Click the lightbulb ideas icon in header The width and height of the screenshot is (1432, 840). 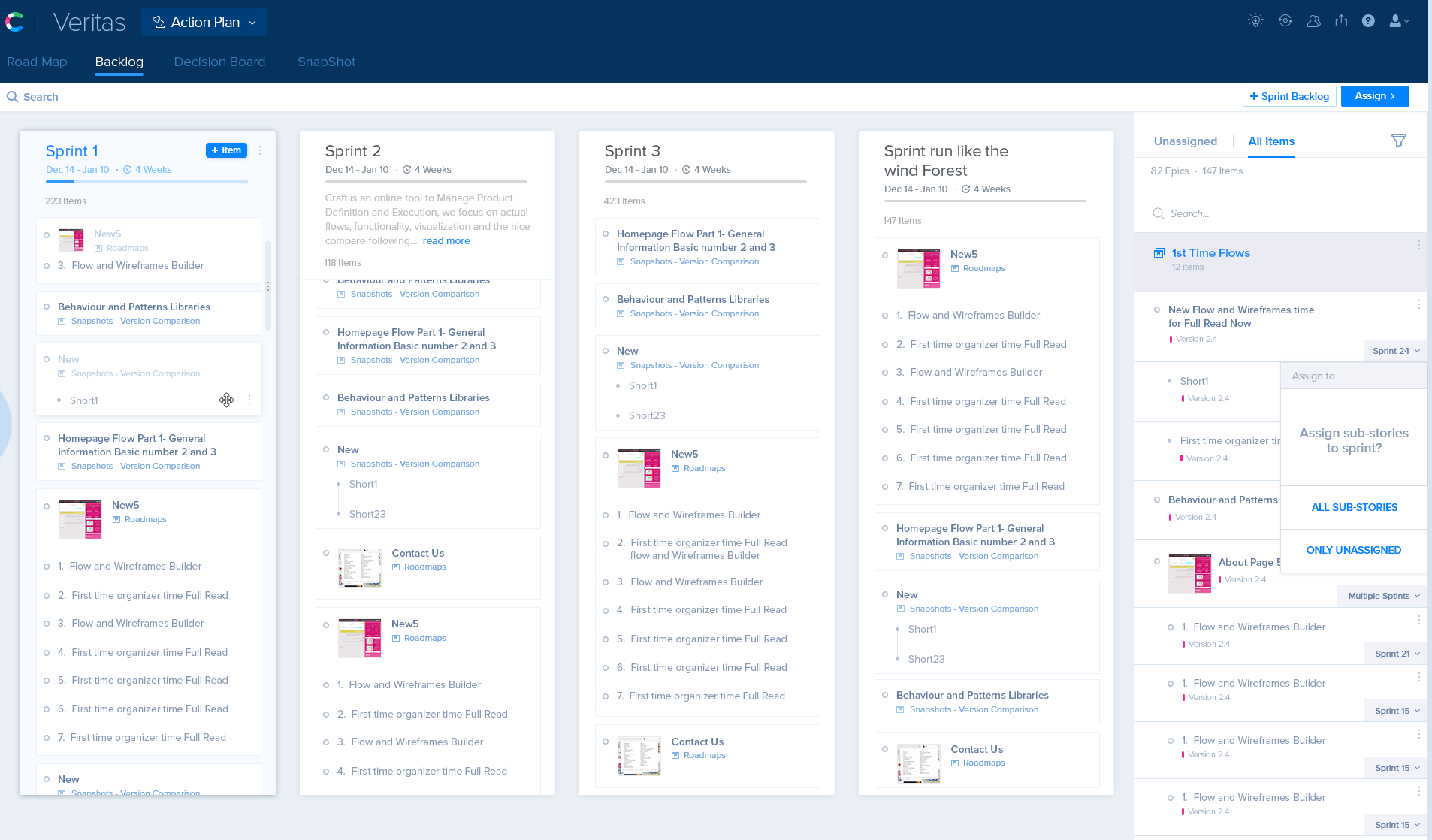(x=1255, y=21)
